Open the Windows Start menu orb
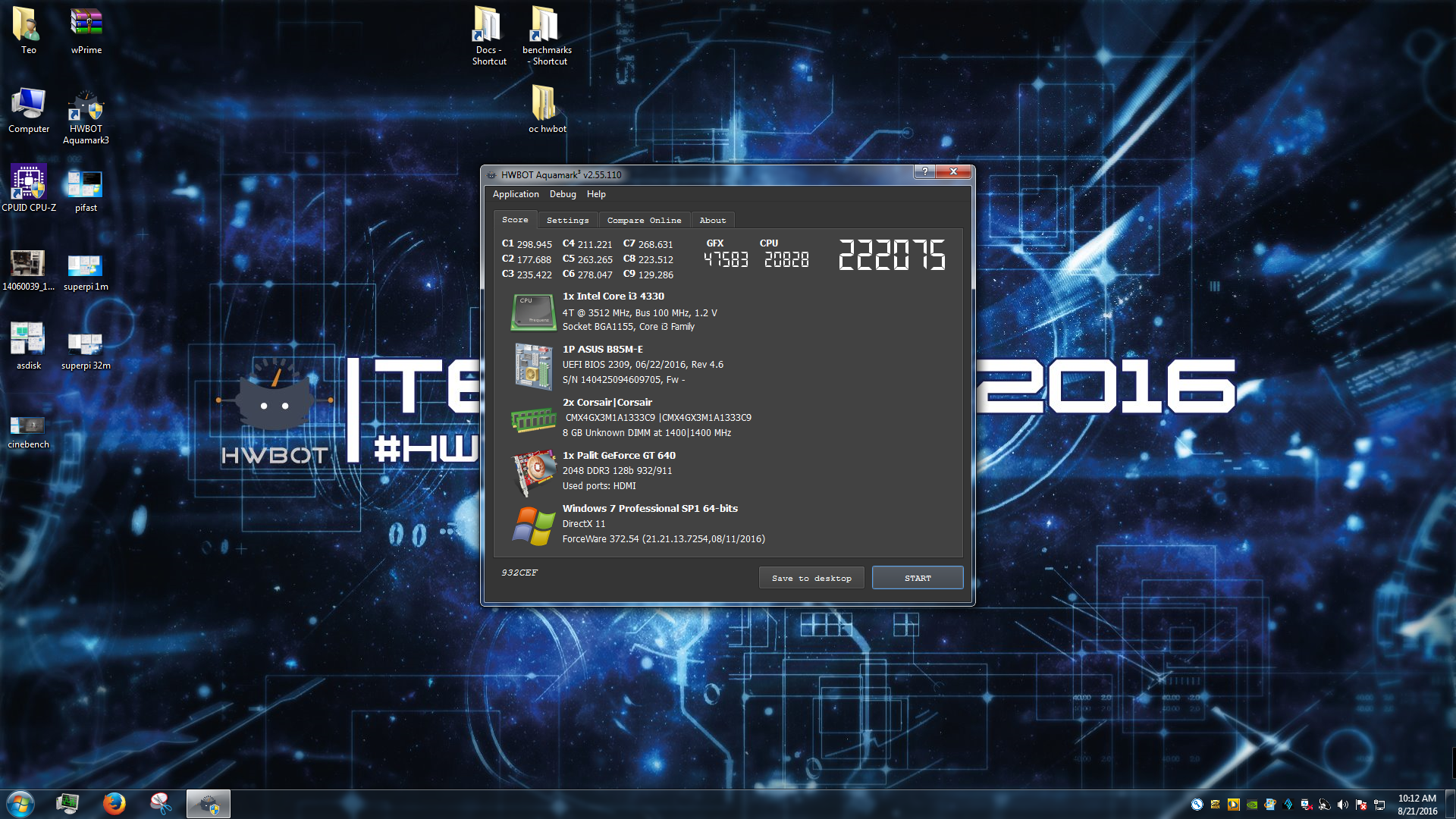The image size is (1456, 819). [20, 804]
